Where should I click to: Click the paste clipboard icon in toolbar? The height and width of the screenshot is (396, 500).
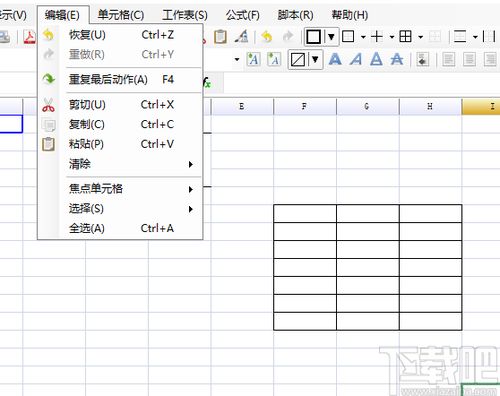pos(220,37)
